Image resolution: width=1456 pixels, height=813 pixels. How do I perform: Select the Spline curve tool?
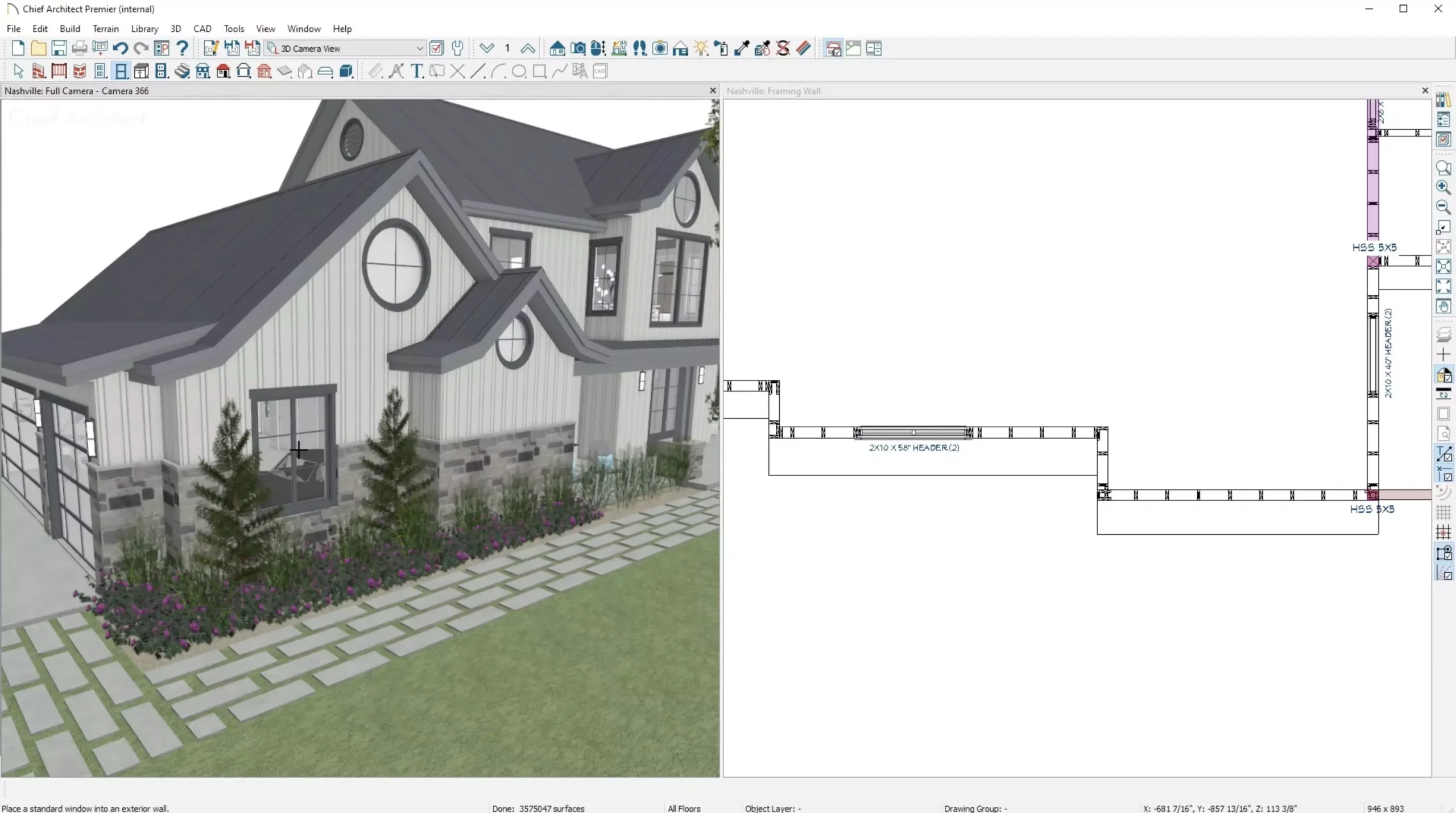point(560,71)
